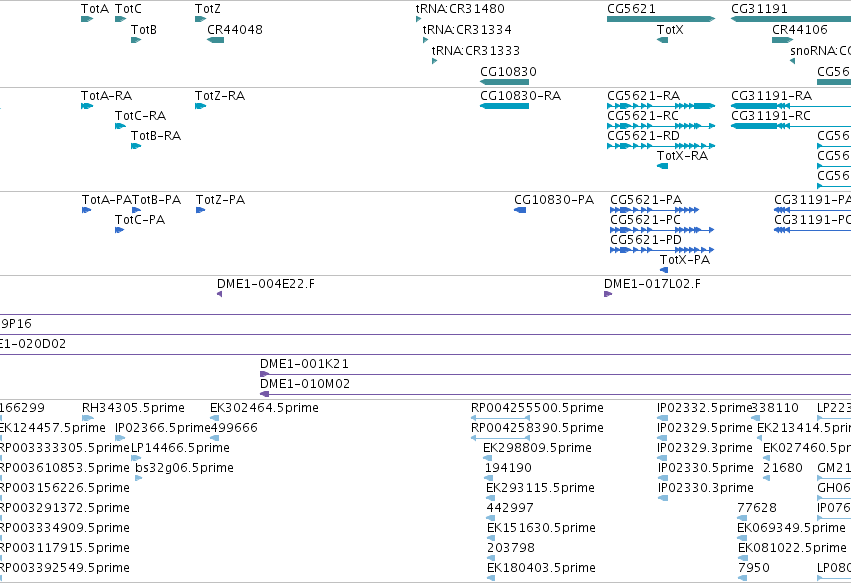The image size is (851, 583).
Task: Select the IP02366.5prime EST
Action: pyautogui.click(x=120, y=438)
